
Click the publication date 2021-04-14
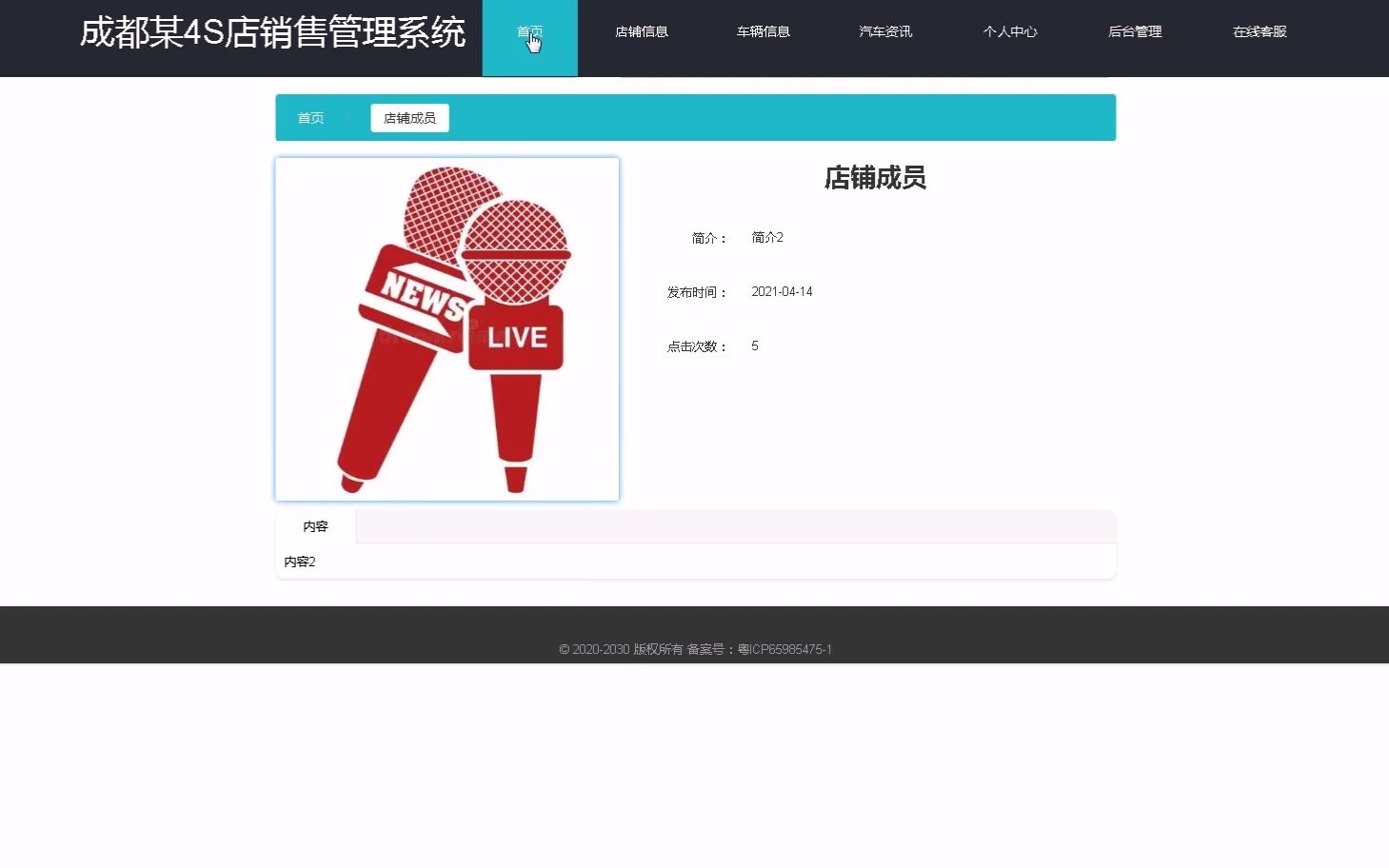click(x=782, y=291)
